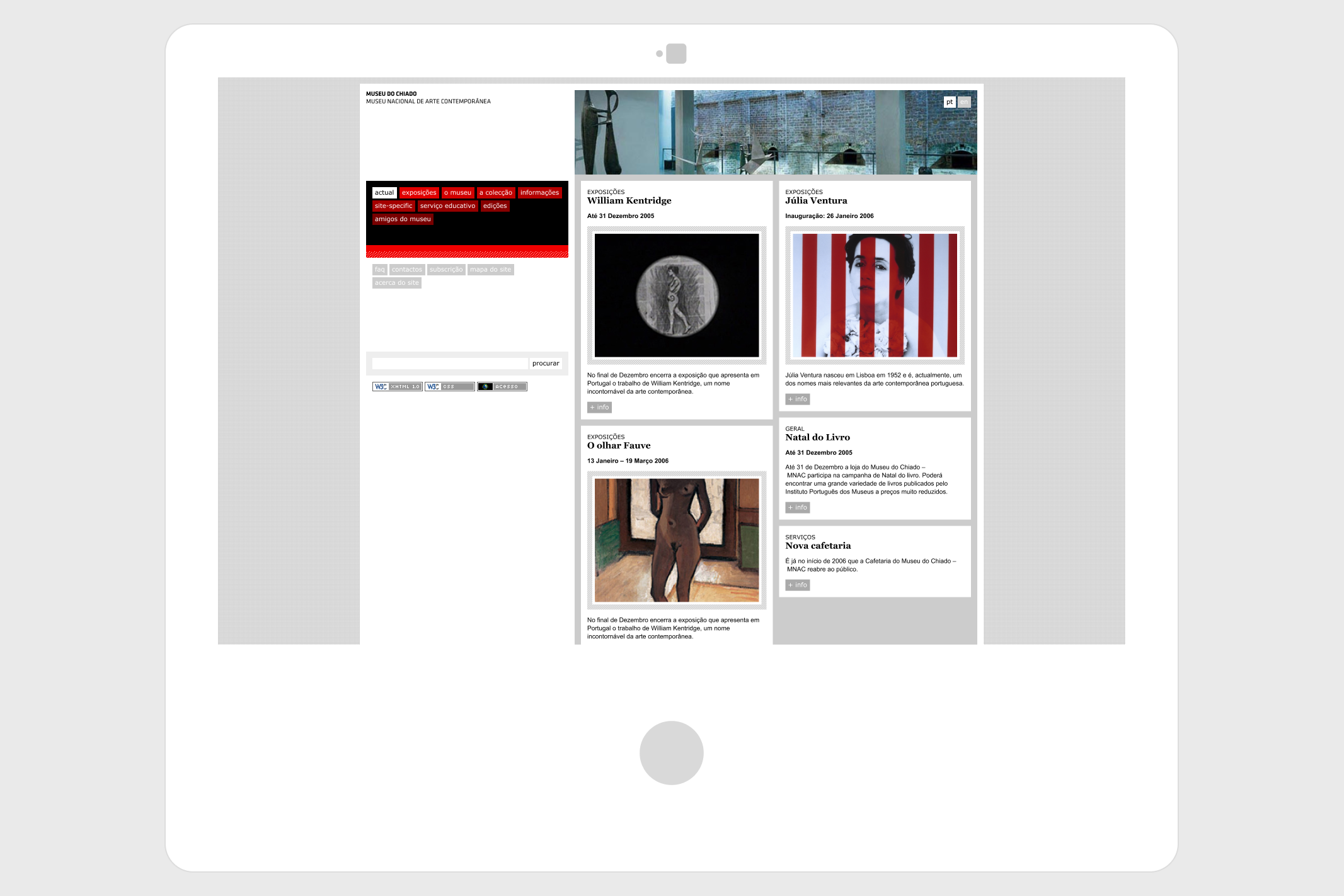Expand the o museu section
1344x896 pixels.
tap(458, 192)
